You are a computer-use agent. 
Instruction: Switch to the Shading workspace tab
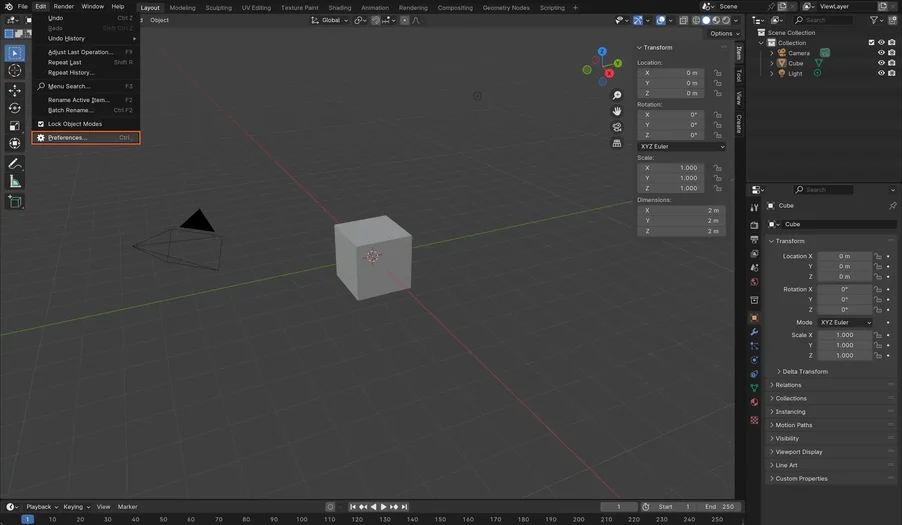(x=339, y=7)
